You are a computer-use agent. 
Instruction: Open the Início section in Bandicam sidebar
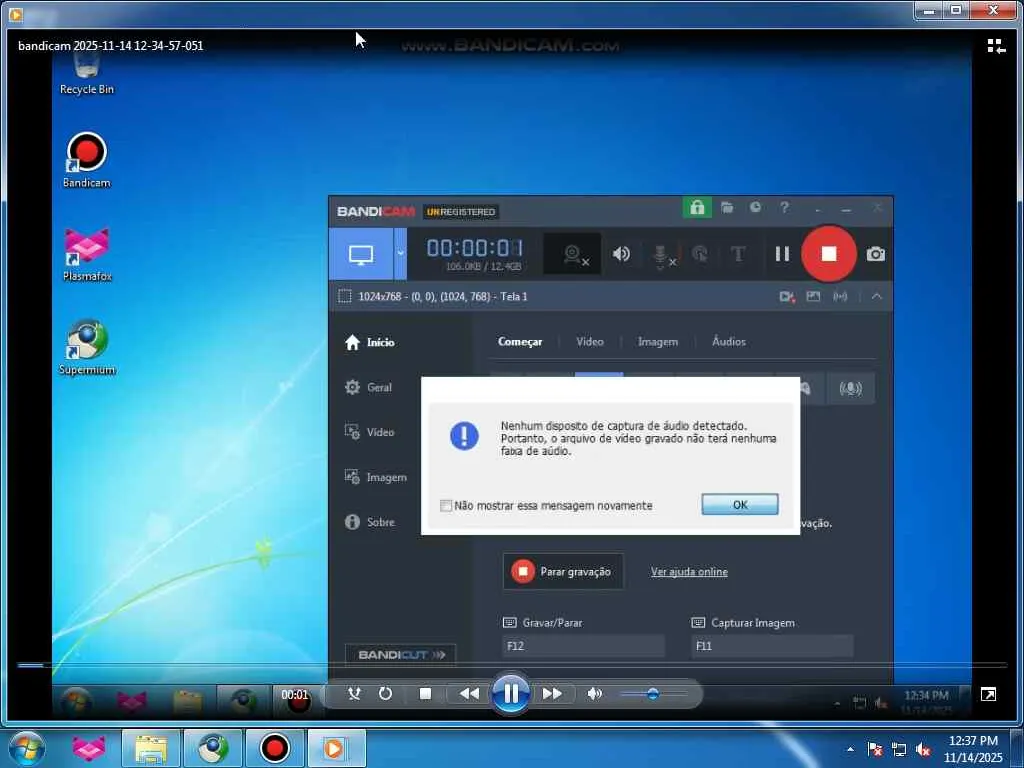pyautogui.click(x=370, y=342)
